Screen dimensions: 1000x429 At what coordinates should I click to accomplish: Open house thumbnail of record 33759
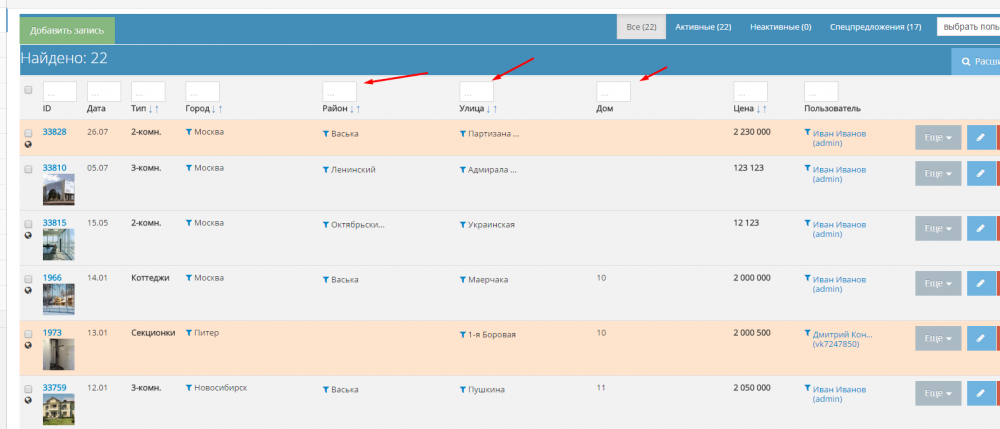(59, 409)
